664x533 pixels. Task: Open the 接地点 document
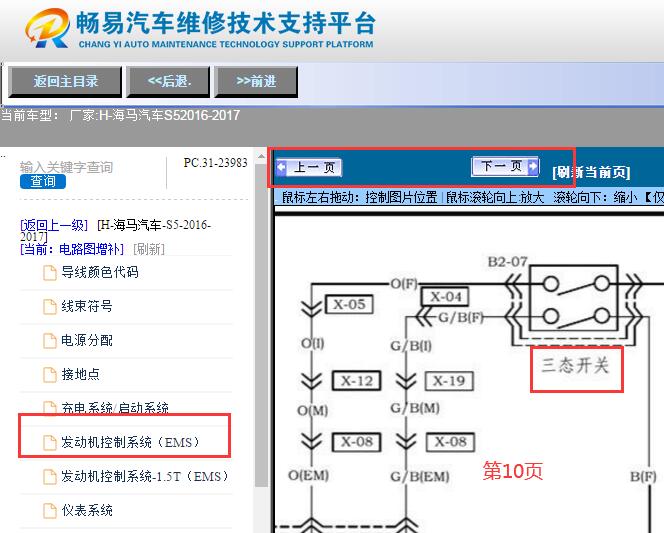80,374
